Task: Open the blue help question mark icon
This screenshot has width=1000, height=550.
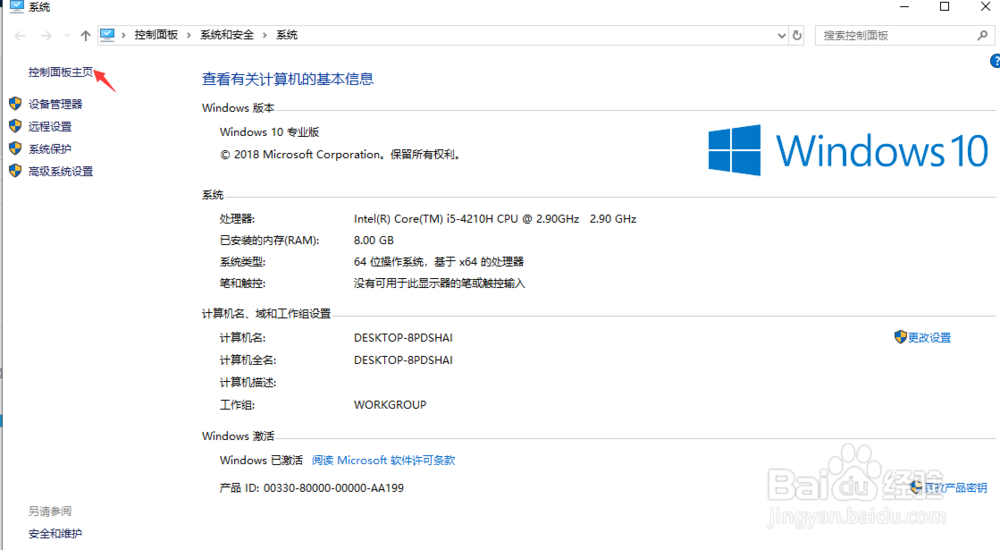Action: (x=995, y=61)
